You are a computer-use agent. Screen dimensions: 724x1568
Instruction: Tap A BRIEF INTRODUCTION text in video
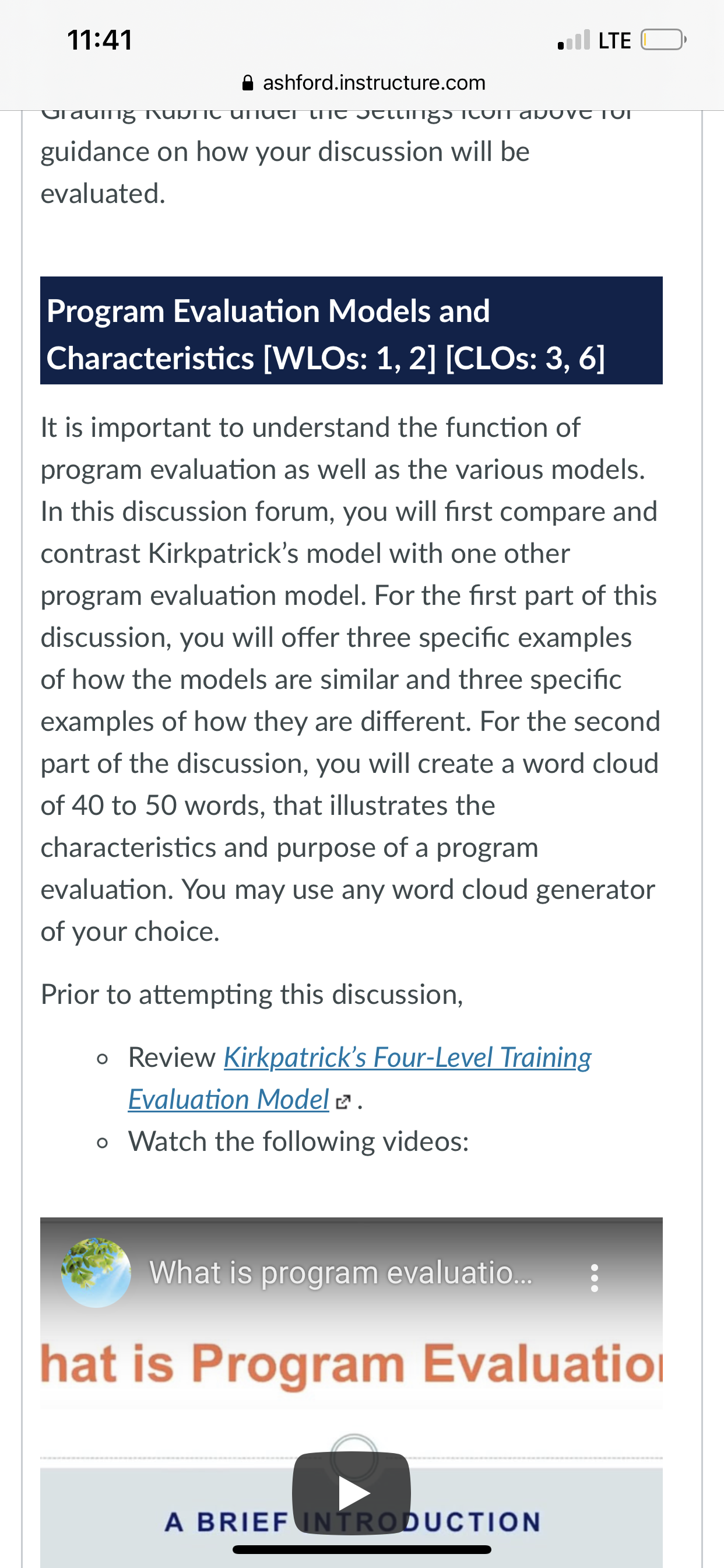352,1522
